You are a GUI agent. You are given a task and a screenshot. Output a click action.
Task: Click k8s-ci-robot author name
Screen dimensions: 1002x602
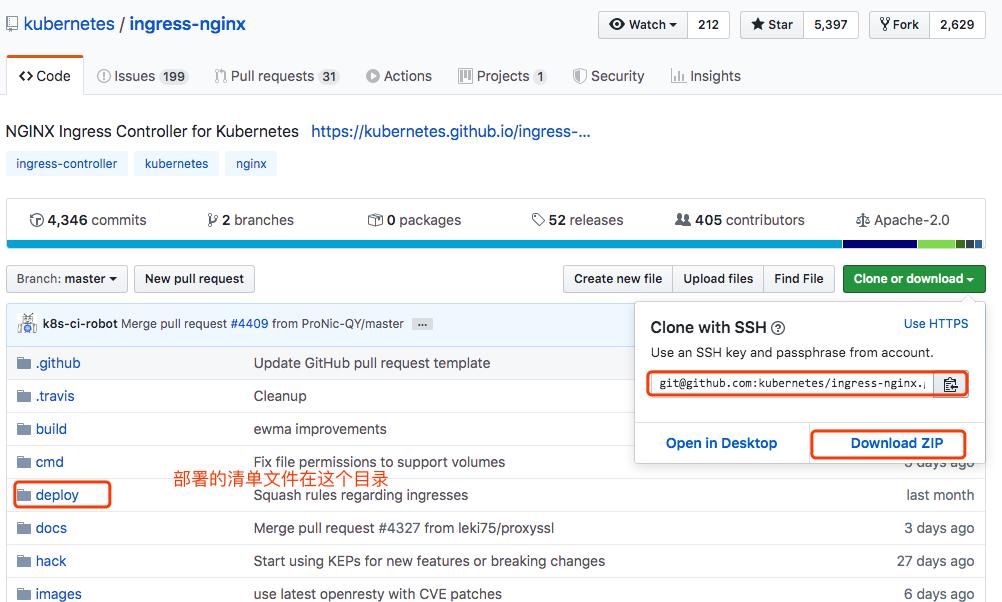tap(80, 324)
